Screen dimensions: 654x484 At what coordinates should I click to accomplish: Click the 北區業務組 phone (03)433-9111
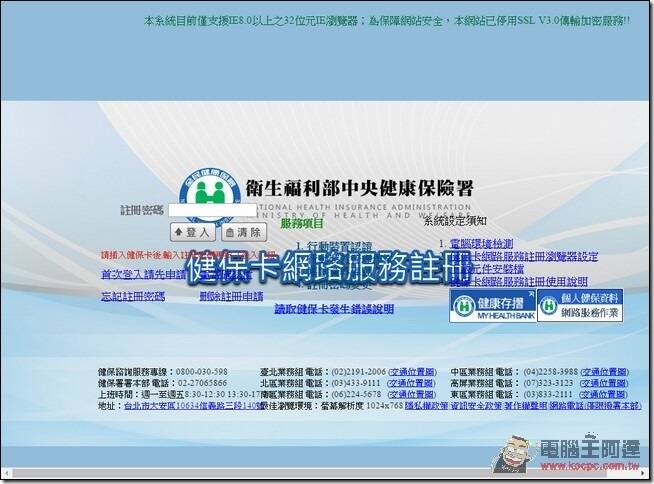356,383
